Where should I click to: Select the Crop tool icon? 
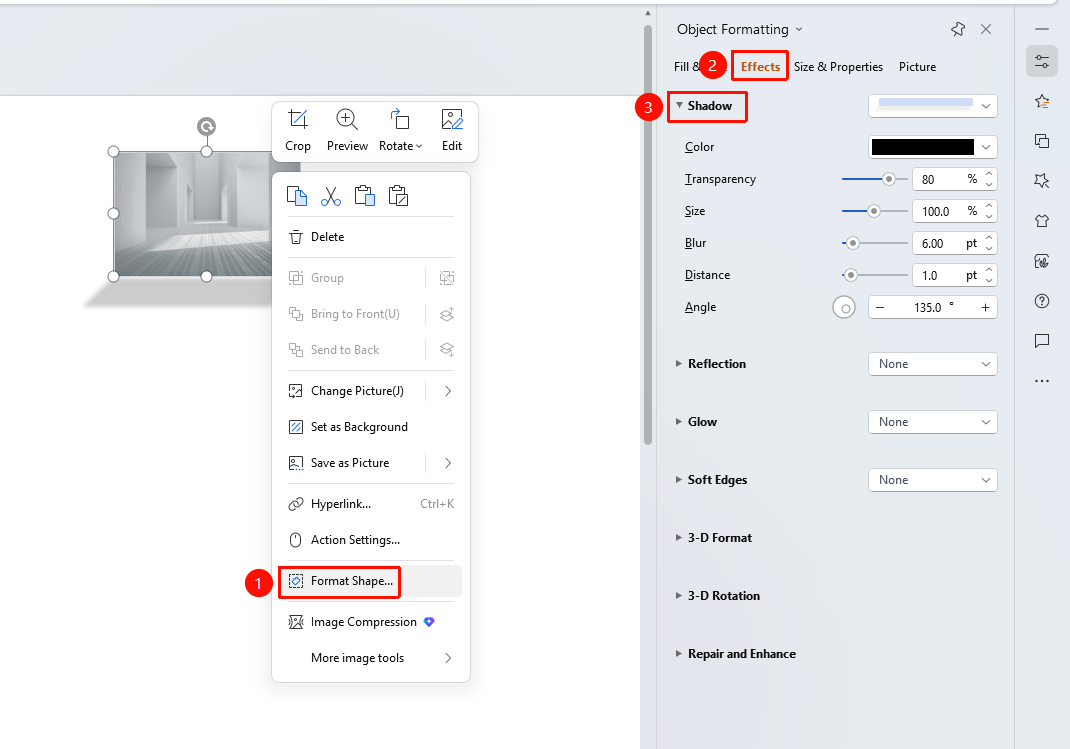[x=298, y=120]
